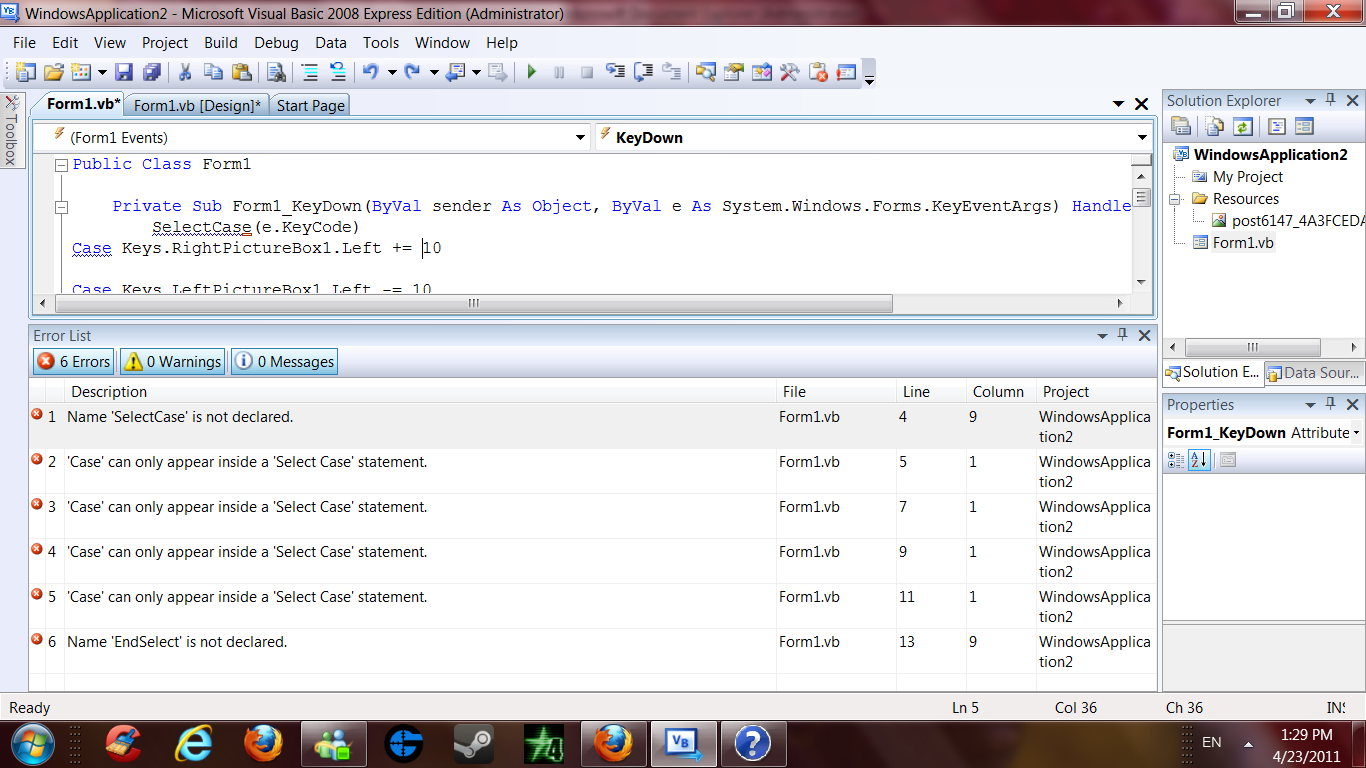Save Form1.vb with the floppy icon
The image size is (1366, 768).
pos(124,72)
